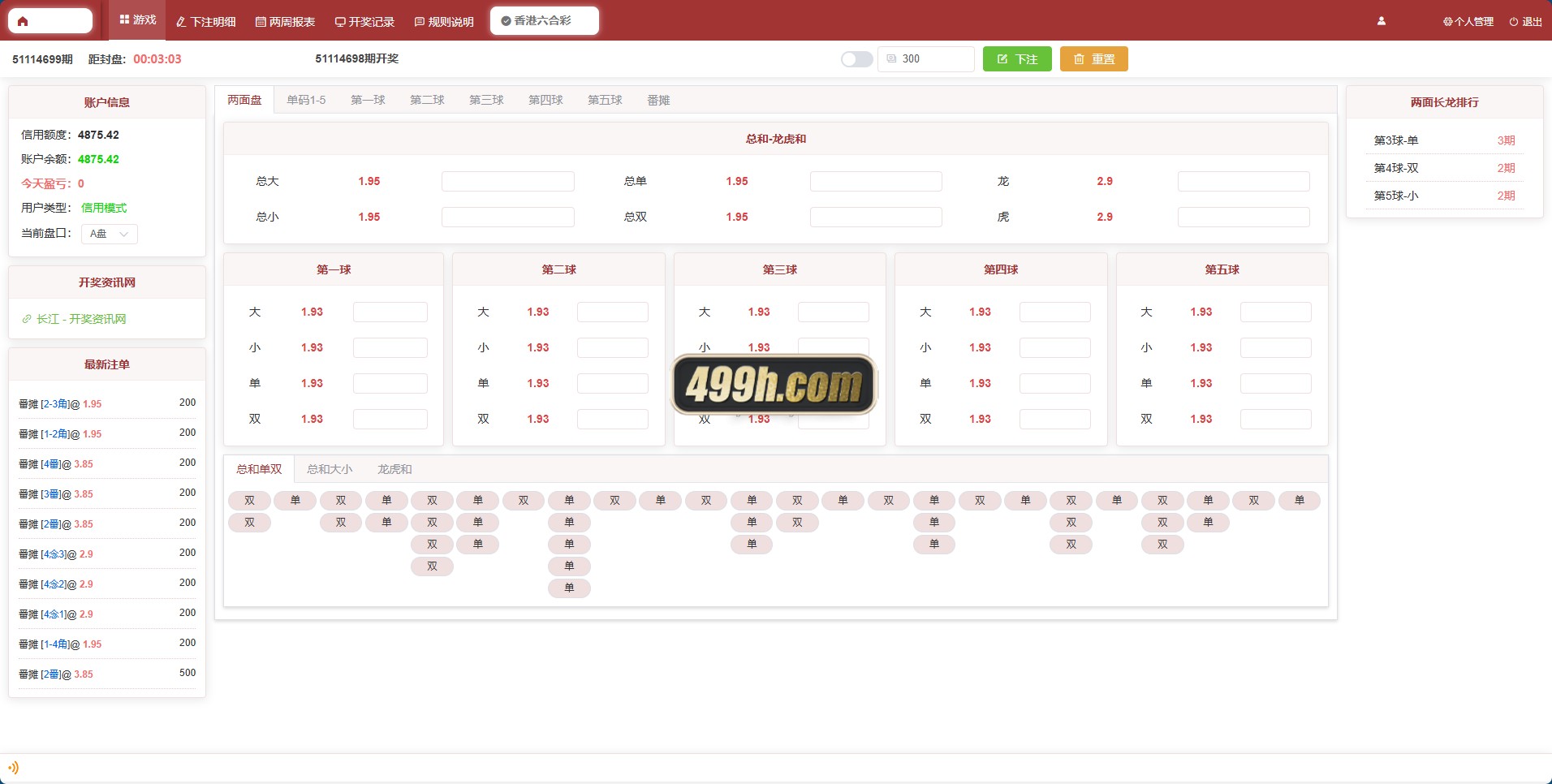The image size is (1552, 784).
Task: Click the 龙 bet input field
Action: 1244,181
